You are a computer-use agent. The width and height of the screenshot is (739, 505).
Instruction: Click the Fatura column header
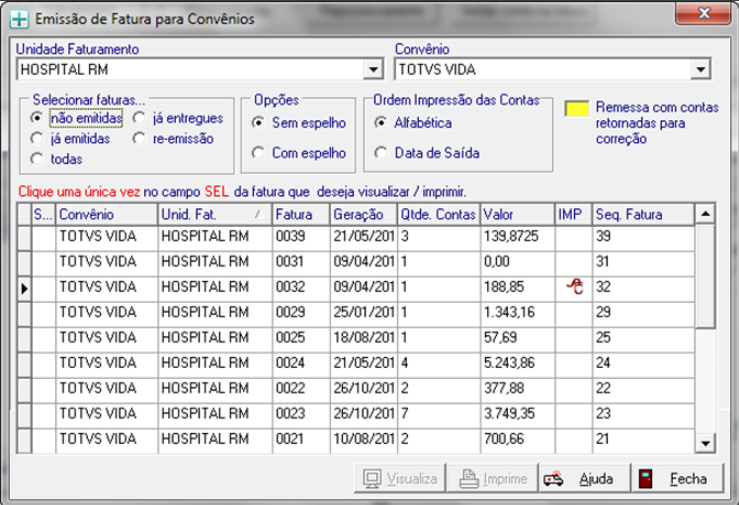tap(301, 214)
